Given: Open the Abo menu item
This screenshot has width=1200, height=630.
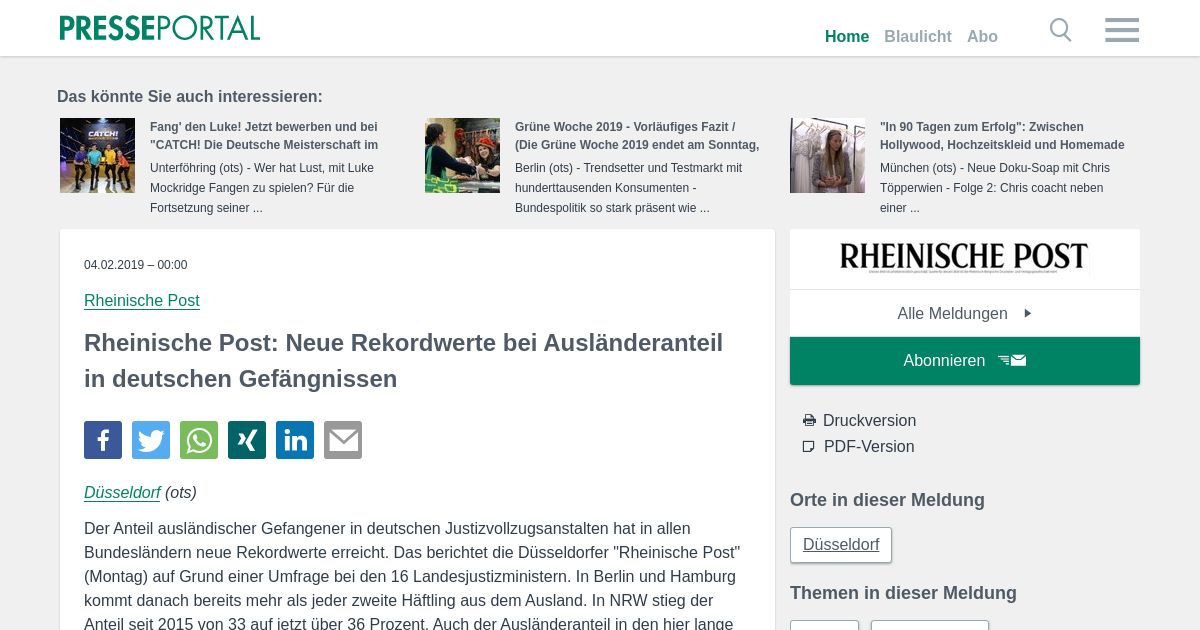Looking at the screenshot, I should (x=982, y=37).
